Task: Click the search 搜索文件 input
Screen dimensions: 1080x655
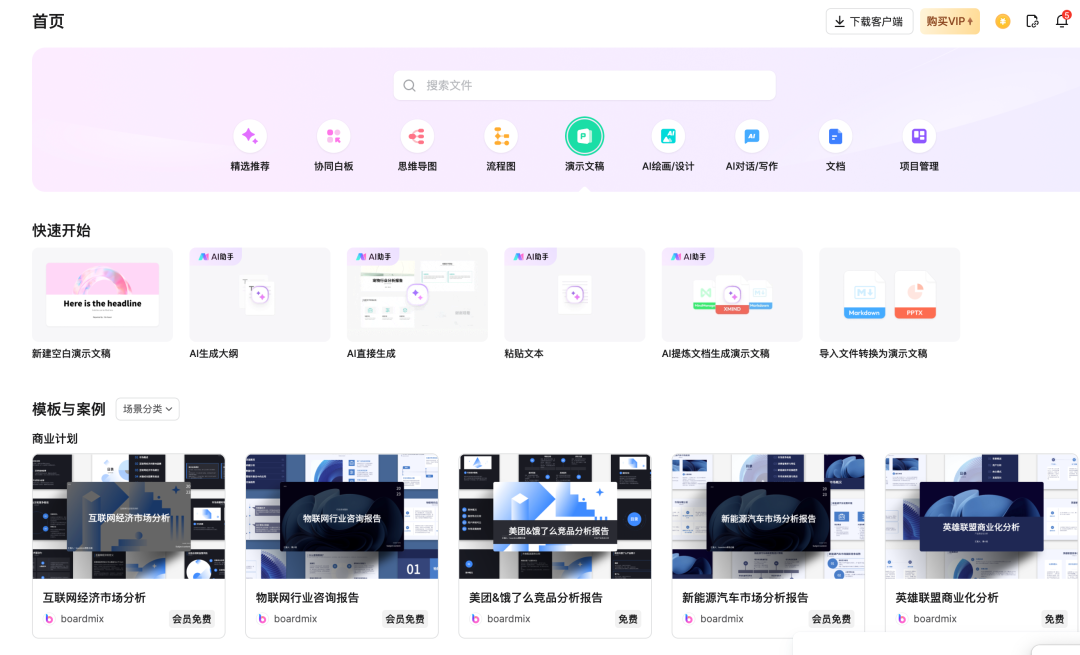Action: [584, 85]
